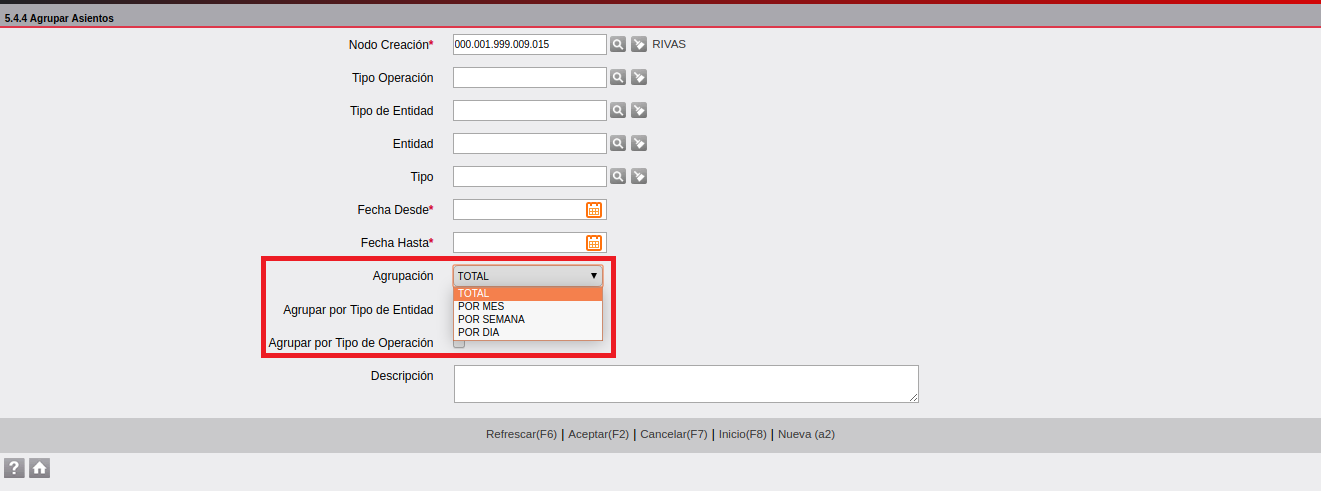1321x491 pixels.
Task: Clear the Nodo Creación field with the eraser icon
Action: pos(639,44)
